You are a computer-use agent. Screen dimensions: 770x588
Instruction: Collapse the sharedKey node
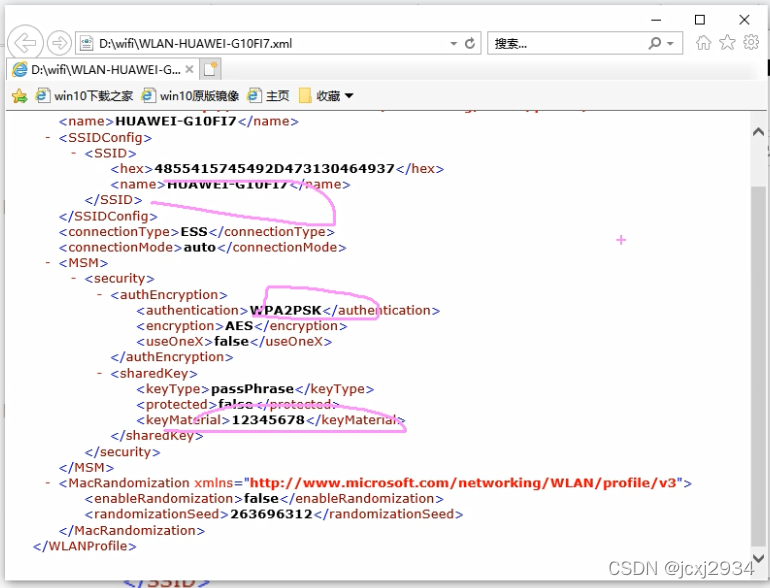point(100,373)
